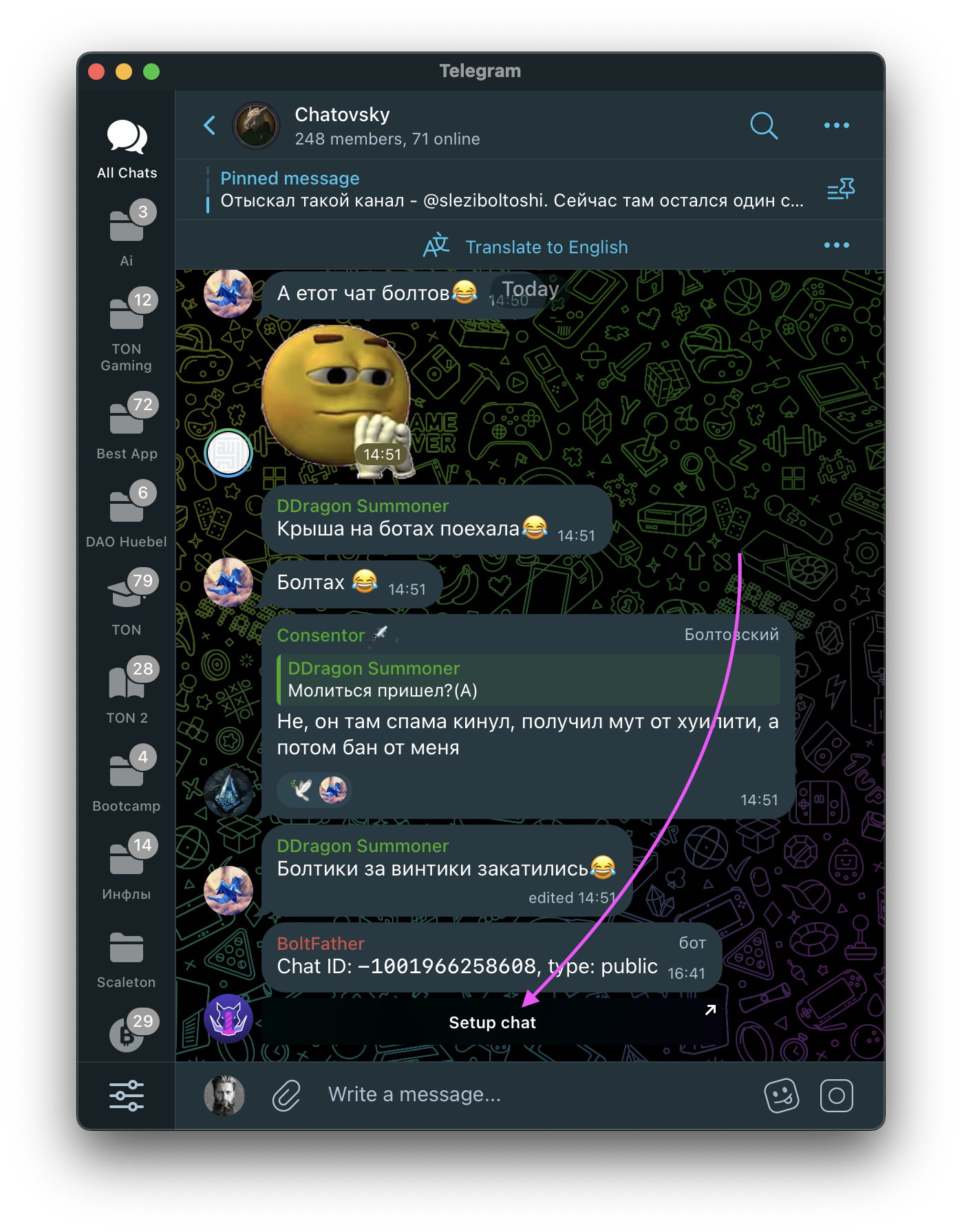Click the dove reaction on Consentor's message
Viewport: 962px width, 1232px height.
pyautogui.click(x=301, y=789)
